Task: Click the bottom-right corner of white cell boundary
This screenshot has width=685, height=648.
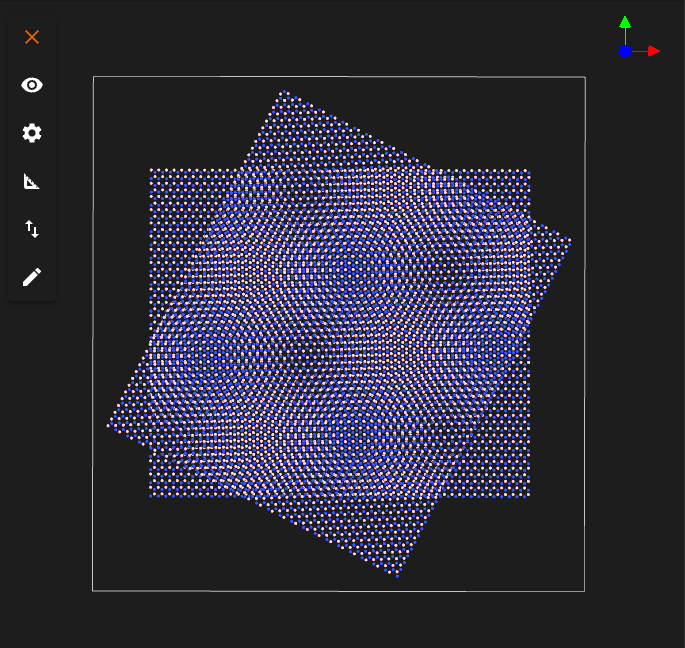Action: pyautogui.click(x=584, y=590)
